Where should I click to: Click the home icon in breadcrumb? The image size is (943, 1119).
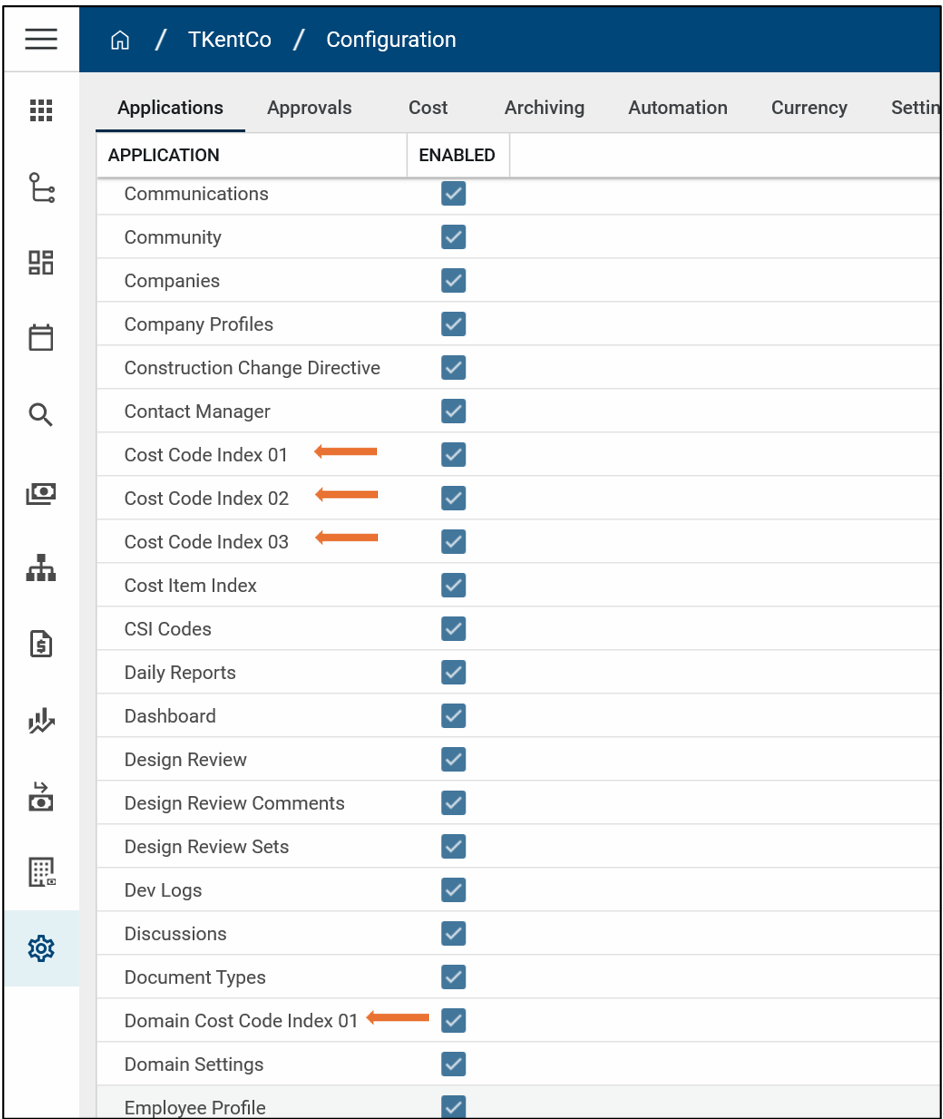pos(120,40)
